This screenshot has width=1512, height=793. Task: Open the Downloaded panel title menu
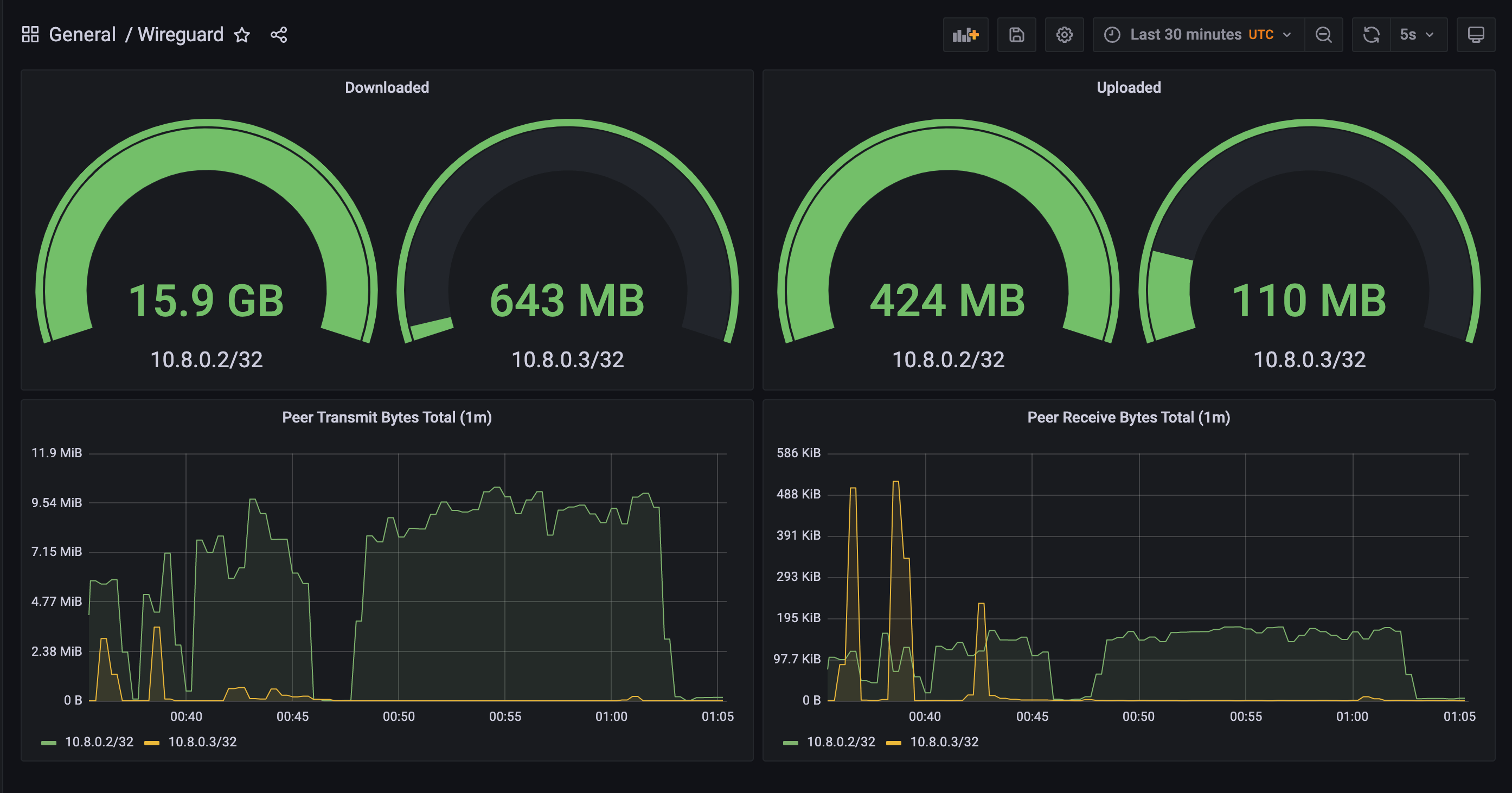pos(387,87)
